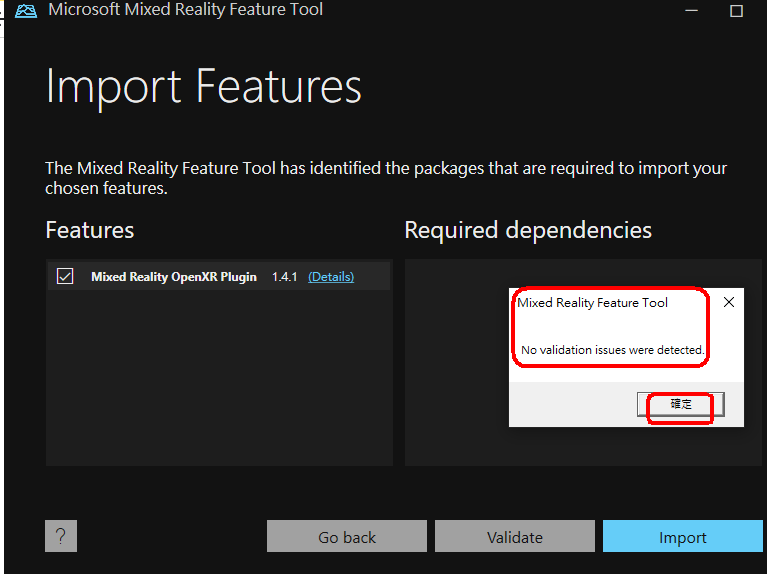Click the Required dependencies heading

tap(528, 230)
